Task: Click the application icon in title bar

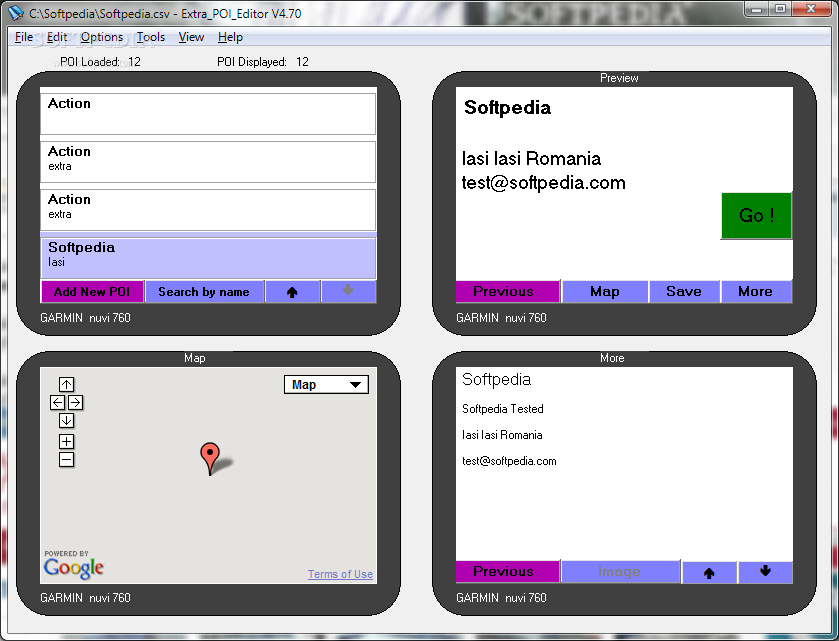Action: [16, 12]
